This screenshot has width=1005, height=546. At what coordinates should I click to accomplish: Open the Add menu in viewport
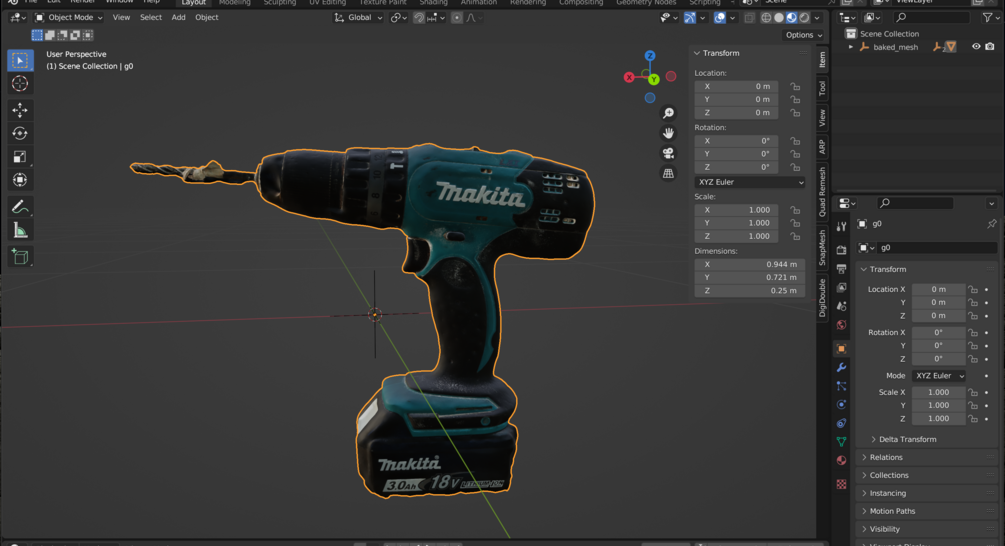(x=178, y=18)
